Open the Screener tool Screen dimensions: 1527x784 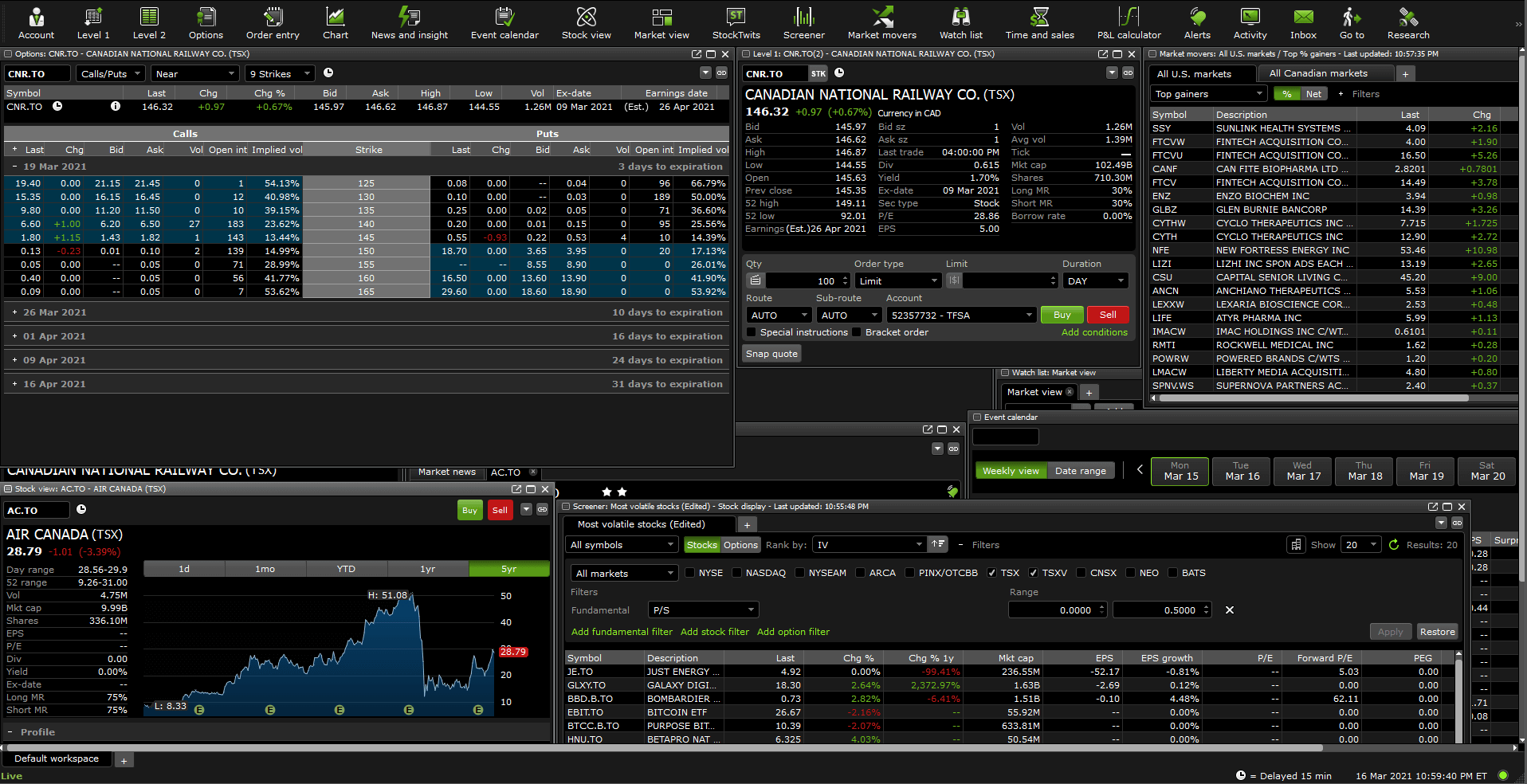803,22
